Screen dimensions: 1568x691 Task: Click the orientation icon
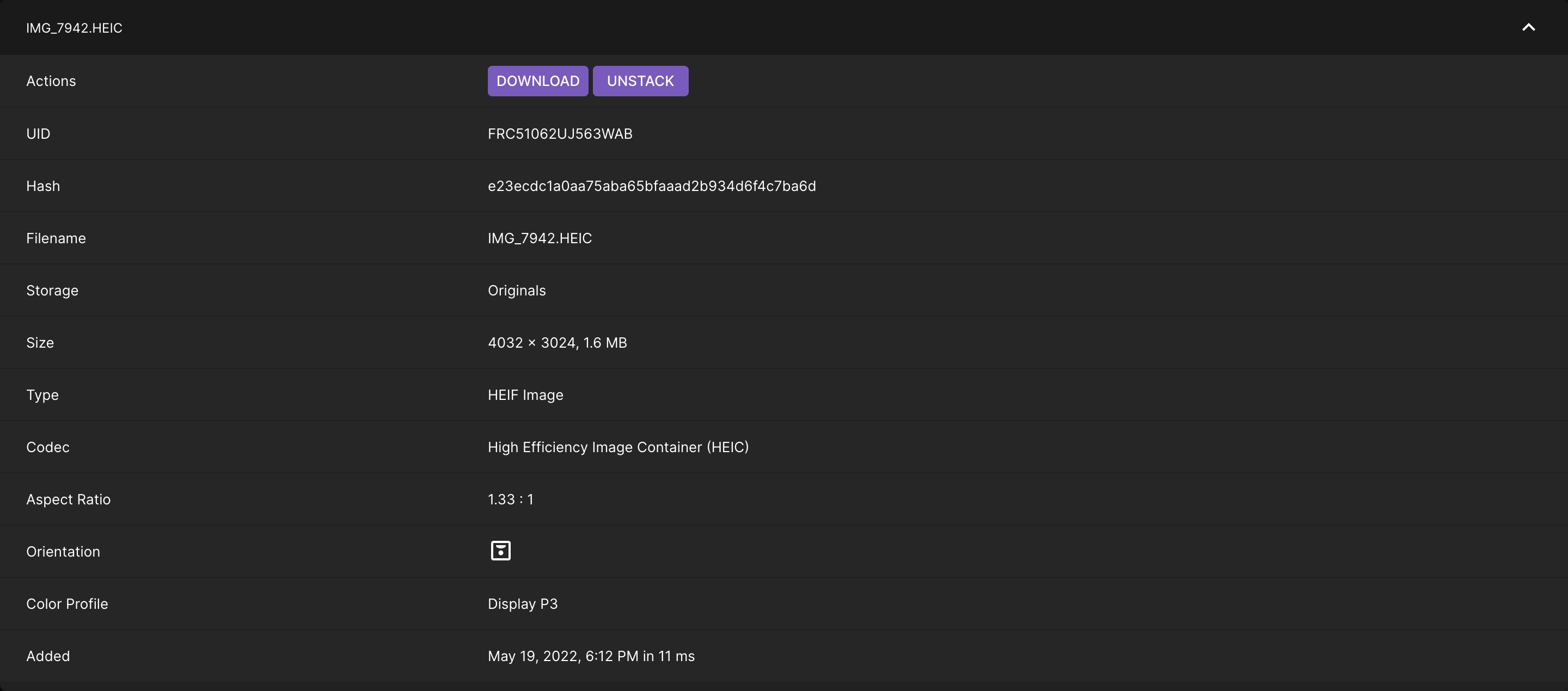500,551
